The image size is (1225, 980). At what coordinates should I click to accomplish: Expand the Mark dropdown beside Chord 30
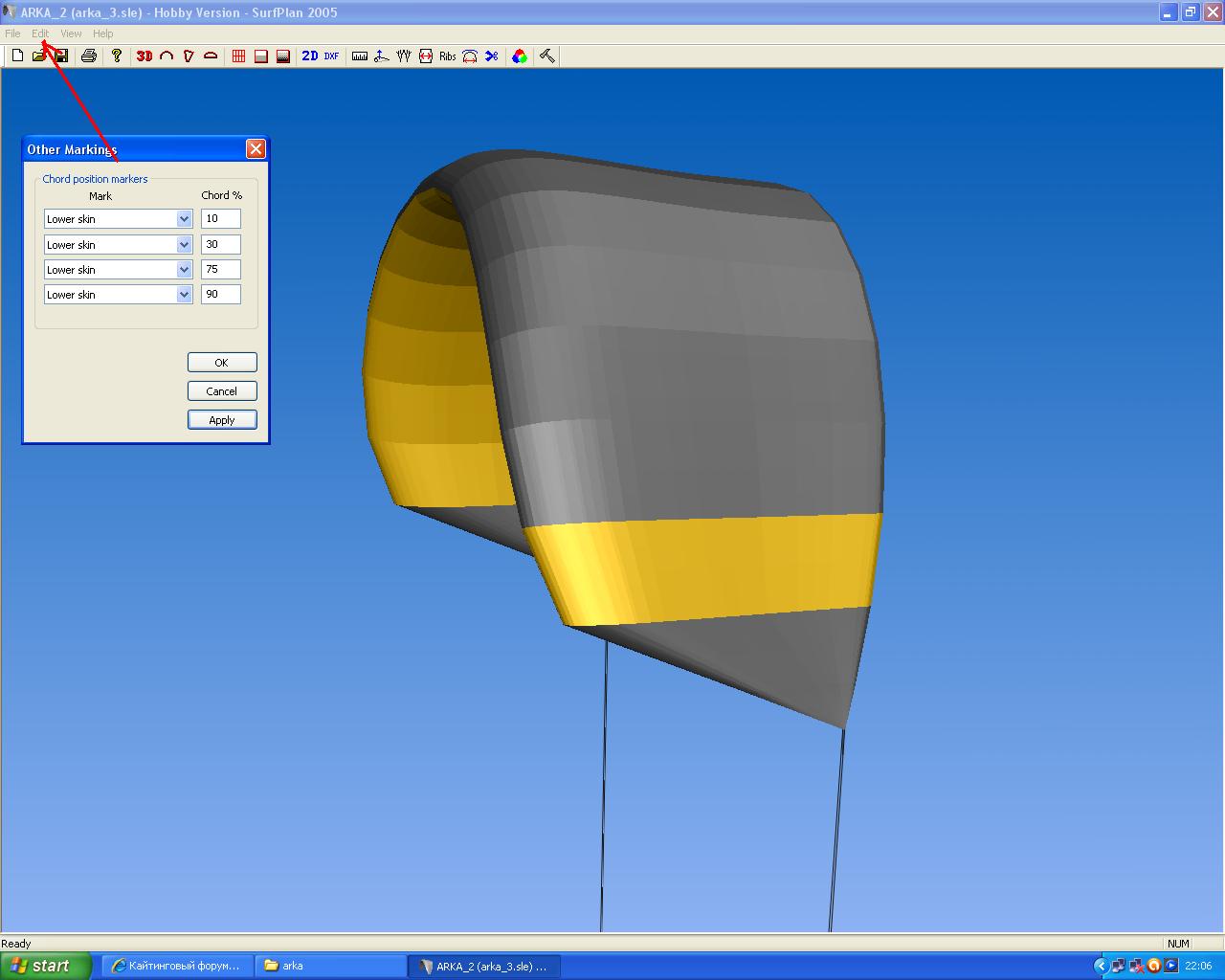point(184,245)
